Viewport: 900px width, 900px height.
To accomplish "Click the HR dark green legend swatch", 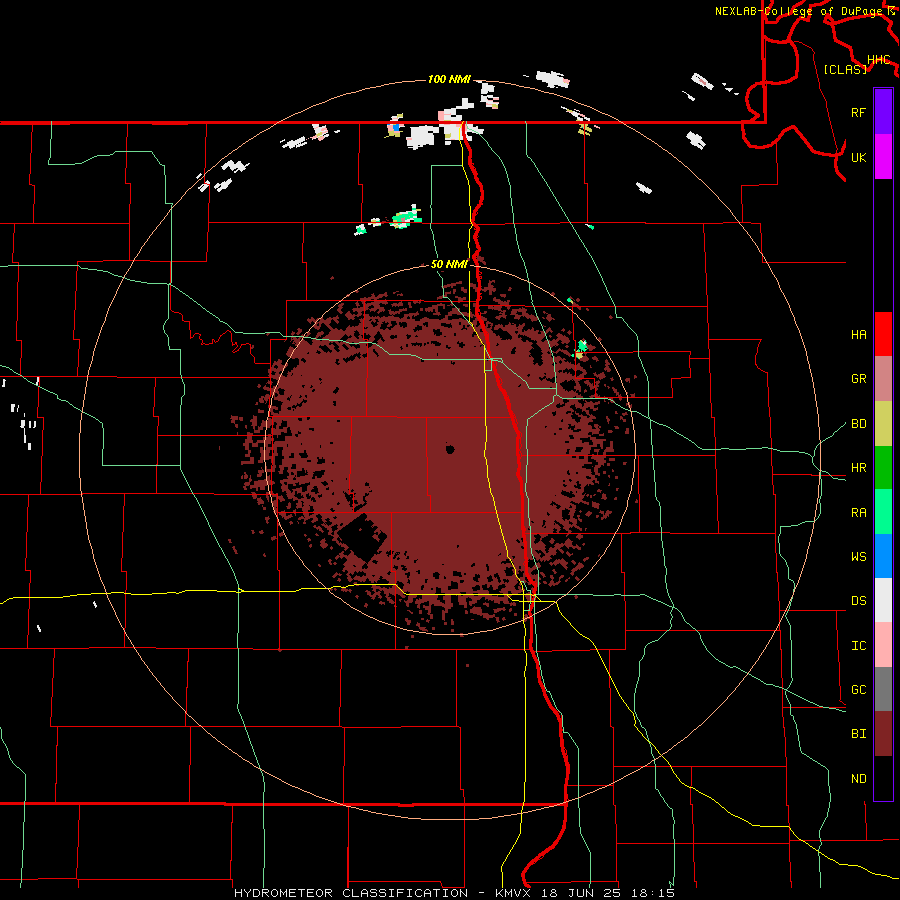I will pos(883,468).
